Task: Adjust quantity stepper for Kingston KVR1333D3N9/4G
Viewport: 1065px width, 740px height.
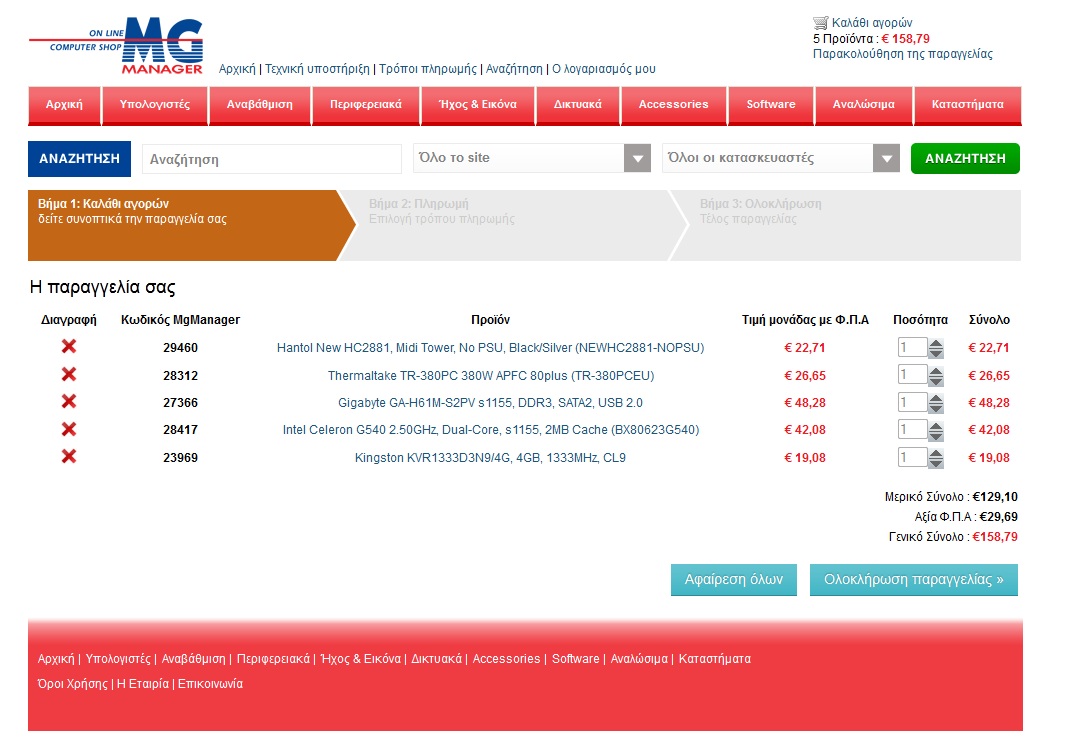Action: click(x=936, y=458)
